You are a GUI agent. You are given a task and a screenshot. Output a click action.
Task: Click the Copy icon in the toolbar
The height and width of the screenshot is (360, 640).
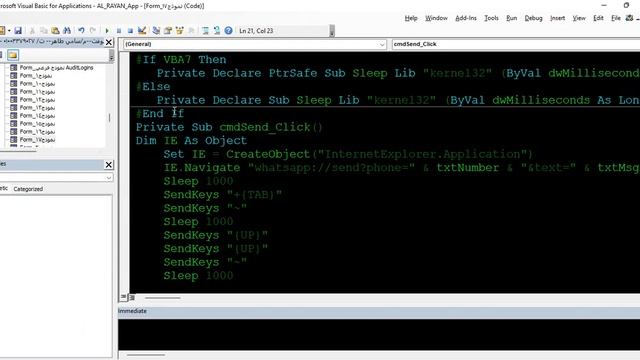click(43, 31)
